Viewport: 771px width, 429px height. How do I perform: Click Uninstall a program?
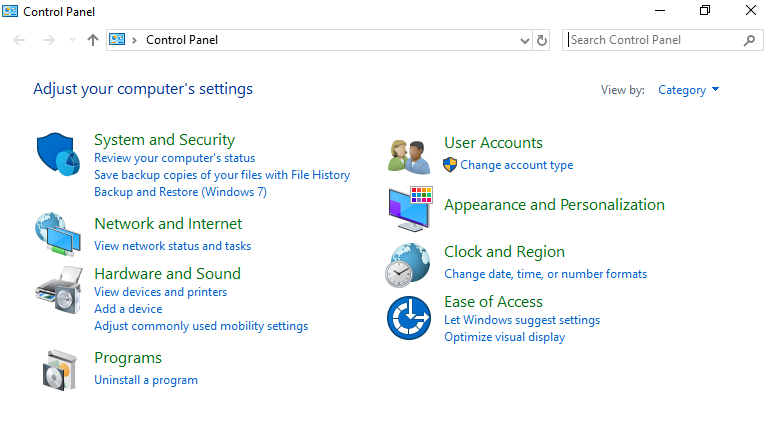[146, 380]
